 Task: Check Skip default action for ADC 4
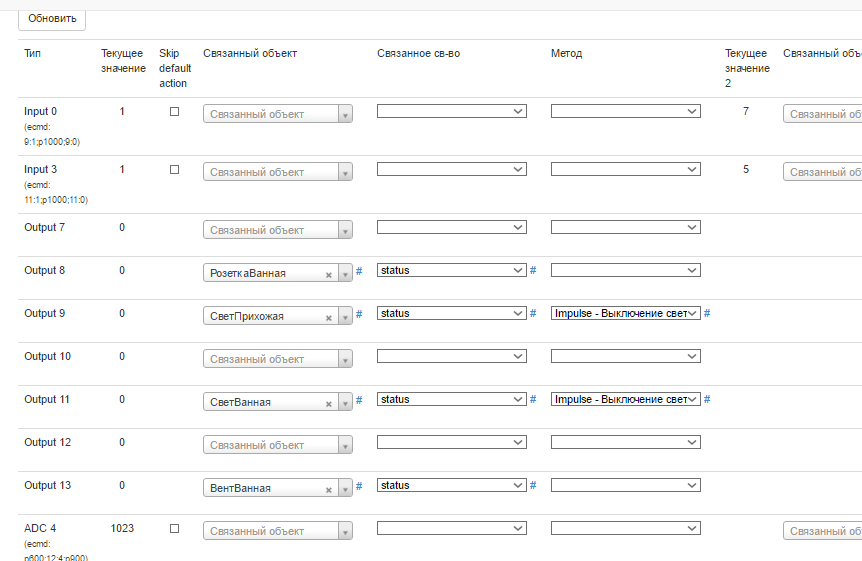174,528
